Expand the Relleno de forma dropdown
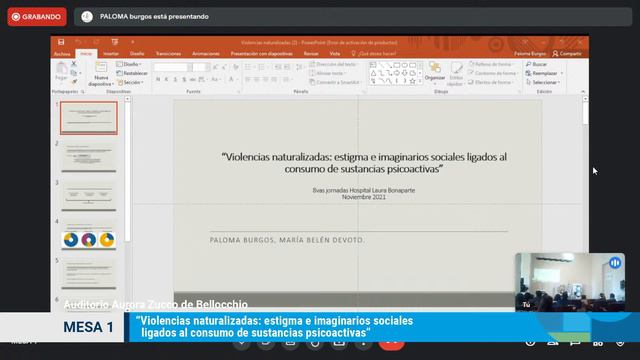This screenshot has height=360, width=640. coord(491,64)
